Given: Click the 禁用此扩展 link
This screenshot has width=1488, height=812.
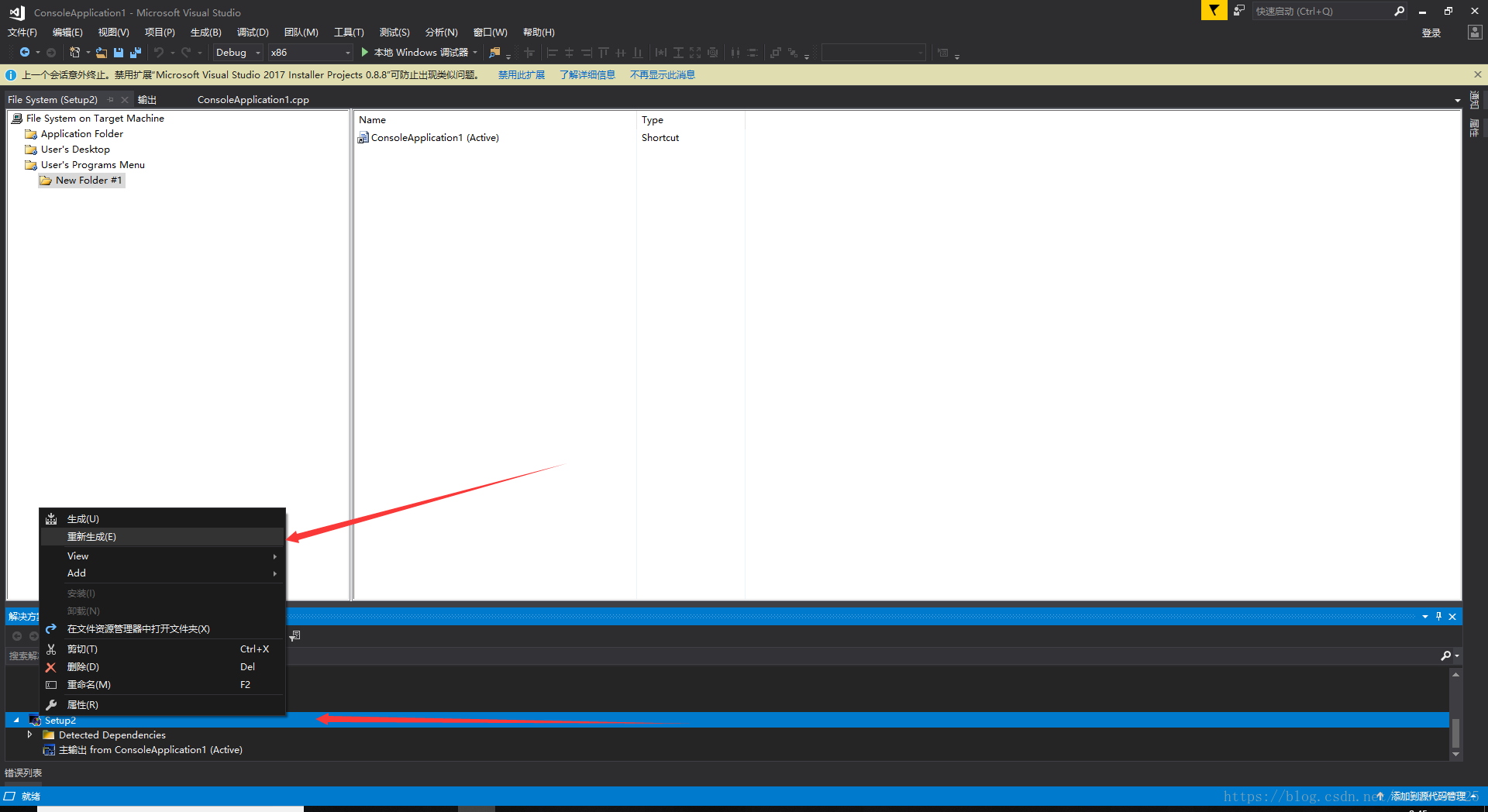Looking at the screenshot, I should [522, 75].
